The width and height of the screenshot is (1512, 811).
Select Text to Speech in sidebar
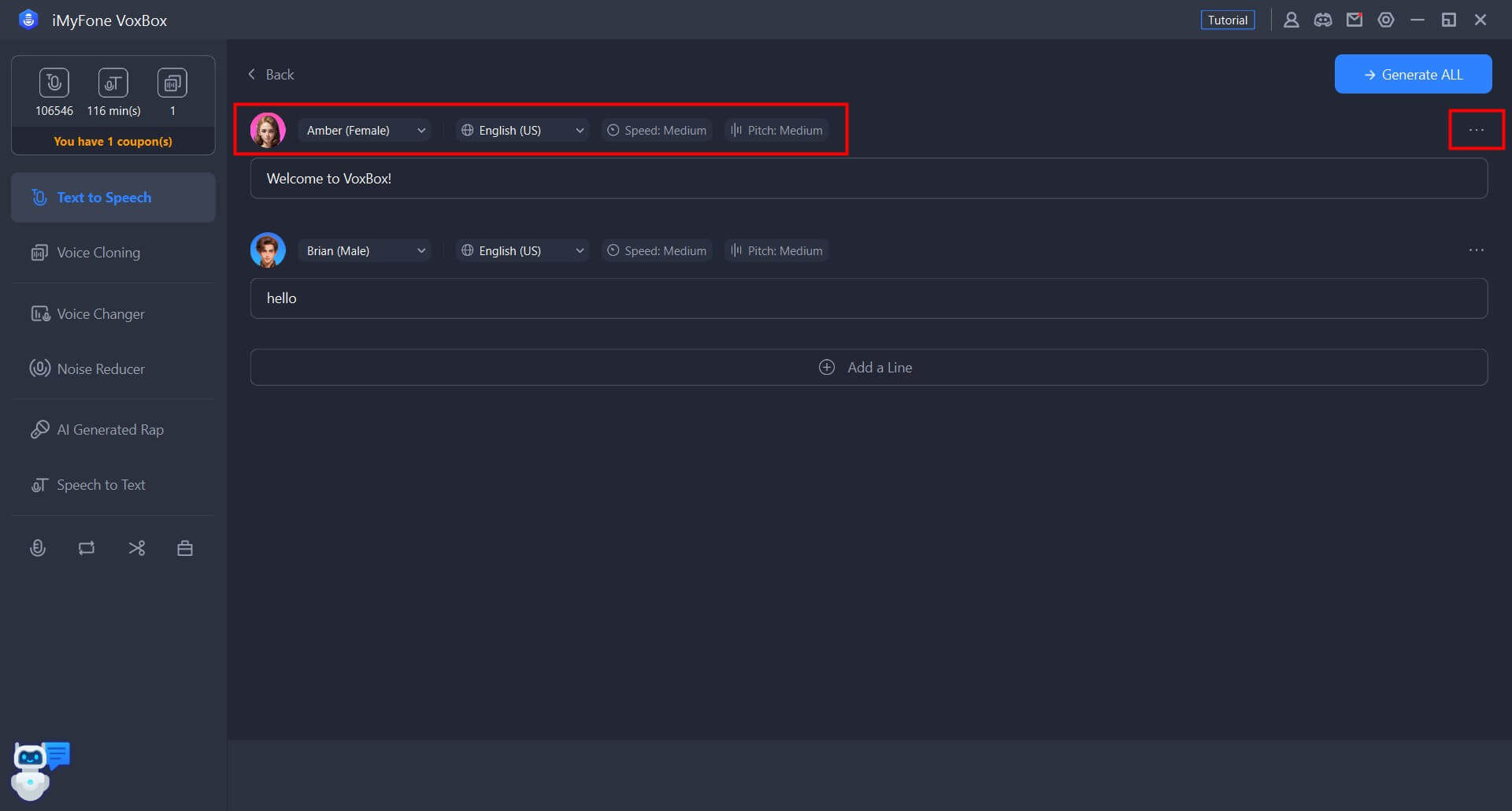coord(113,198)
